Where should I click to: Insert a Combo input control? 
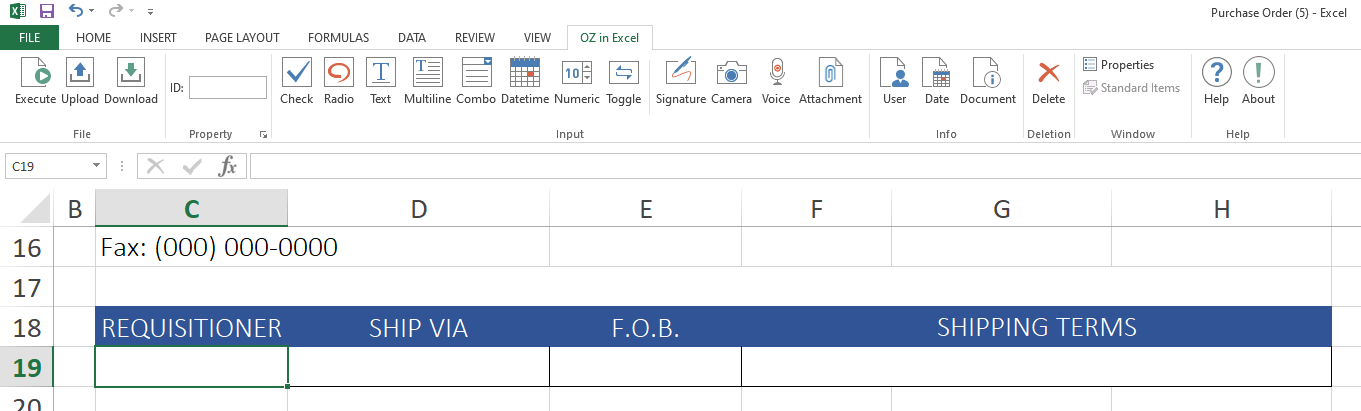pyautogui.click(x=476, y=80)
